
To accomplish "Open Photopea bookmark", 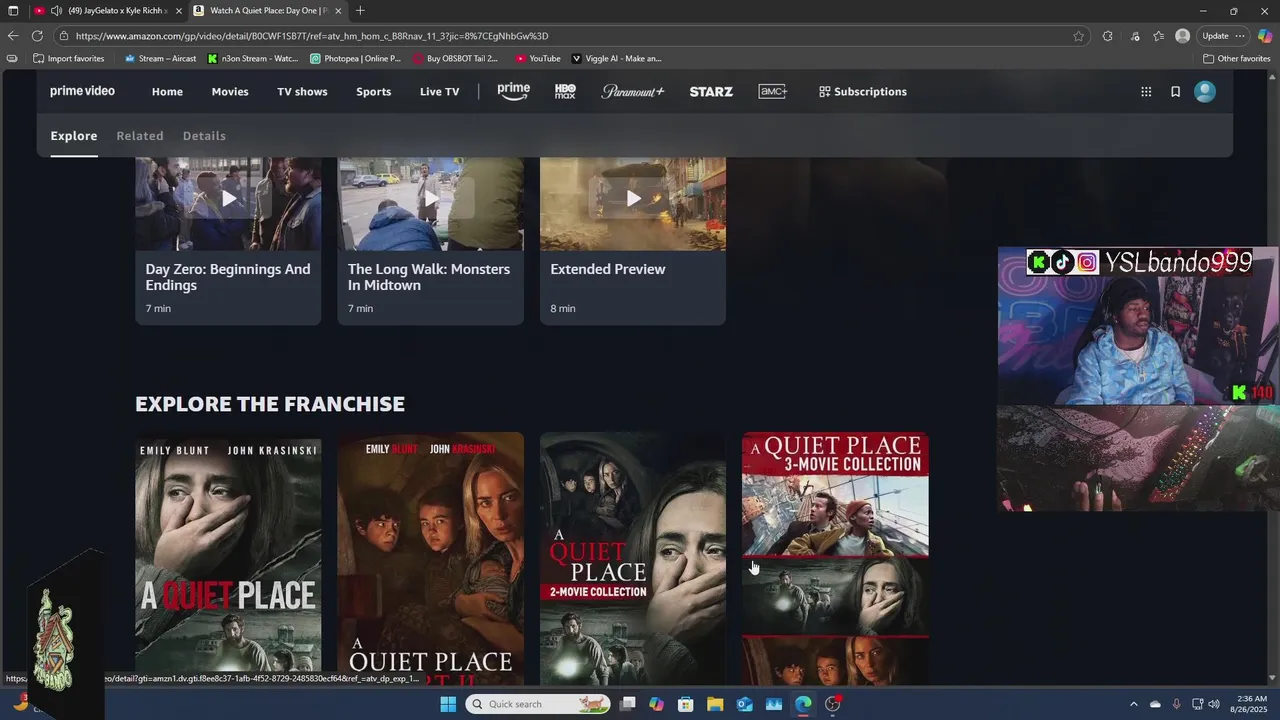I will click(x=355, y=58).
